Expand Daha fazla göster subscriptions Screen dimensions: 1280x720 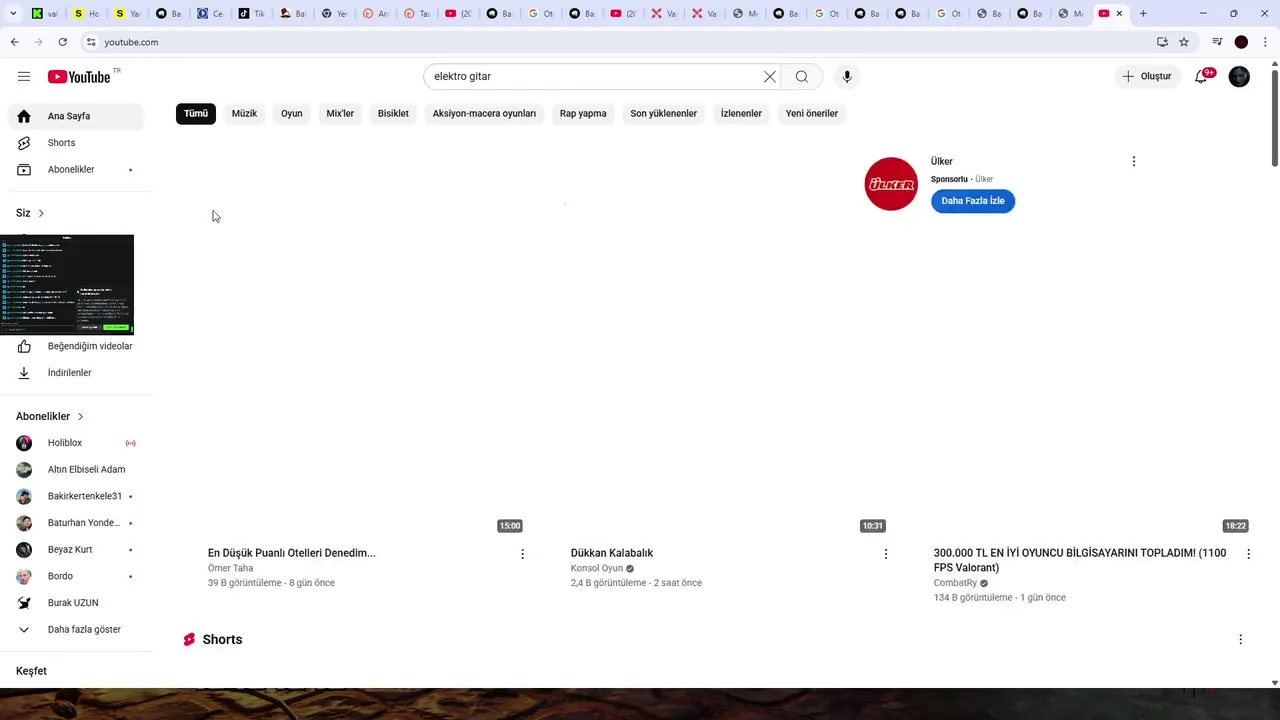pos(76,630)
